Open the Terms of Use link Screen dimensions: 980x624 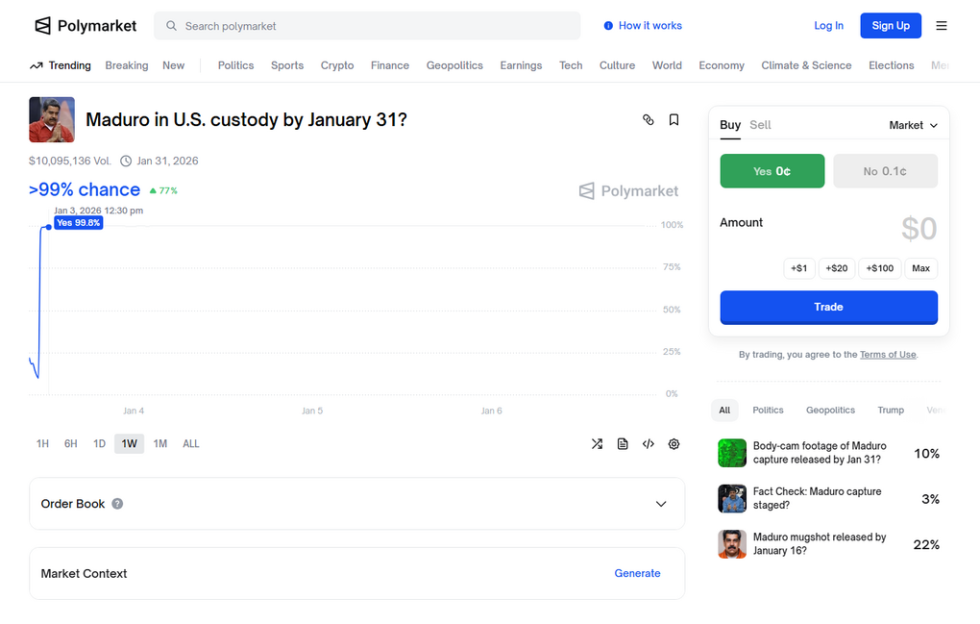[x=888, y=355]
